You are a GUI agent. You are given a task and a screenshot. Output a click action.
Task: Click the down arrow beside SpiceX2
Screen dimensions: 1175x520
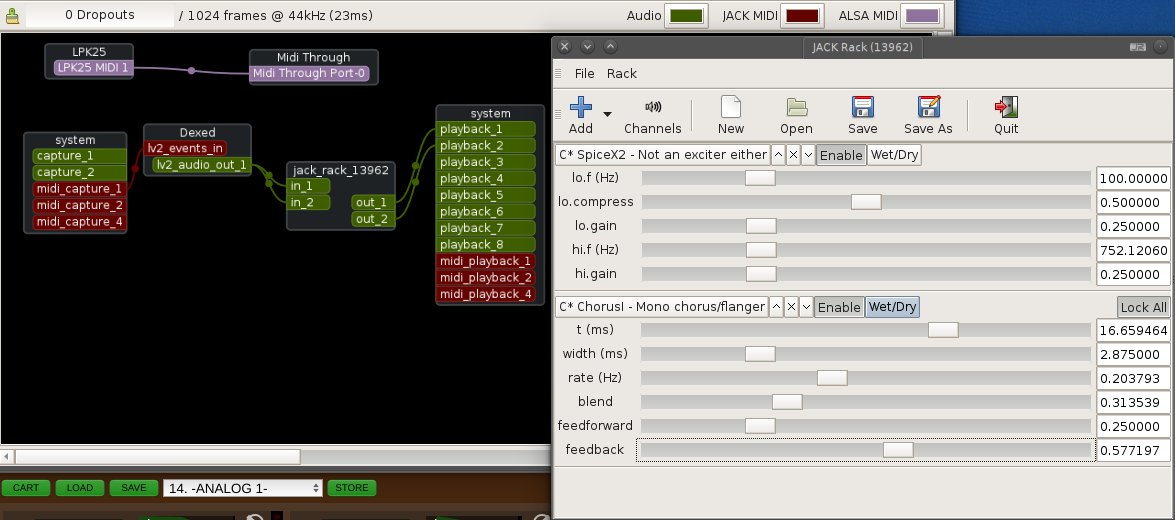pyautogui.click(x=807, y=155)
